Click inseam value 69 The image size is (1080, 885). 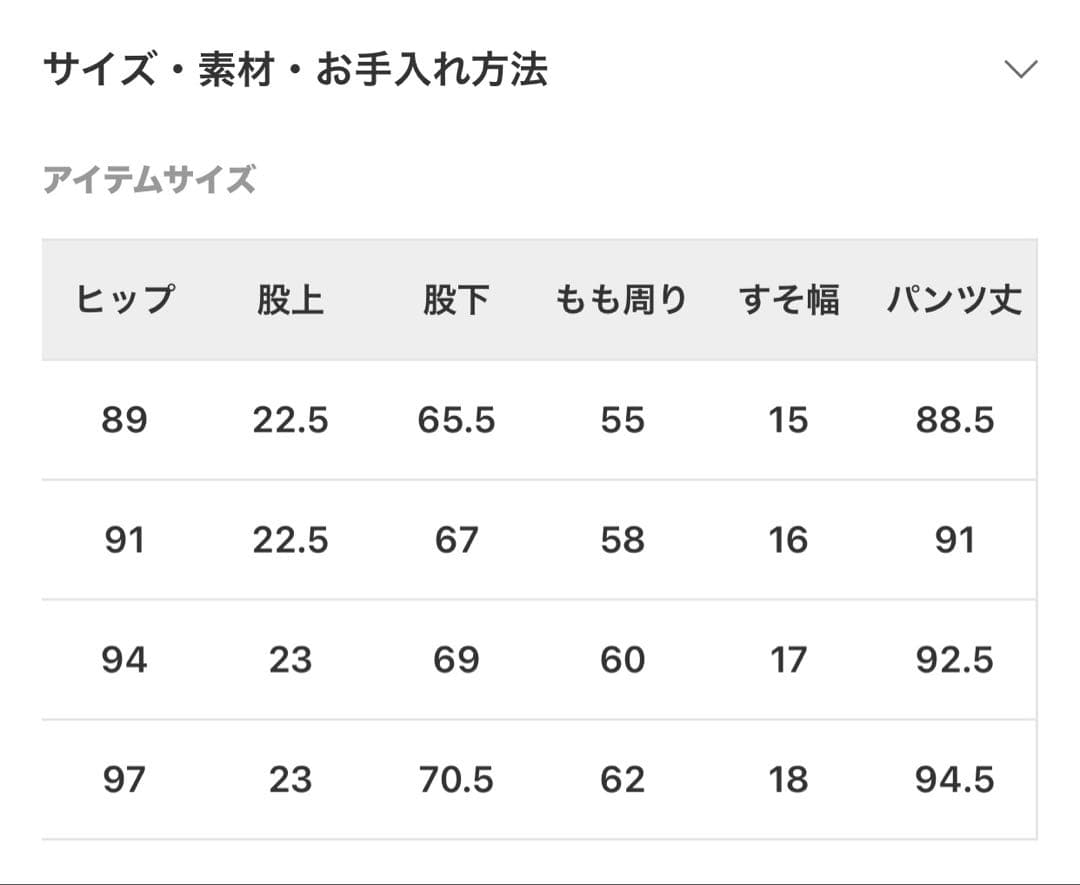click(456, 660)
